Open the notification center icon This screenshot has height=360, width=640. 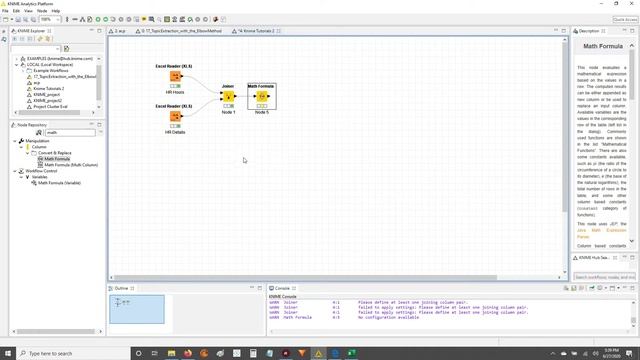pyautogui.click(x=629, y=353)
